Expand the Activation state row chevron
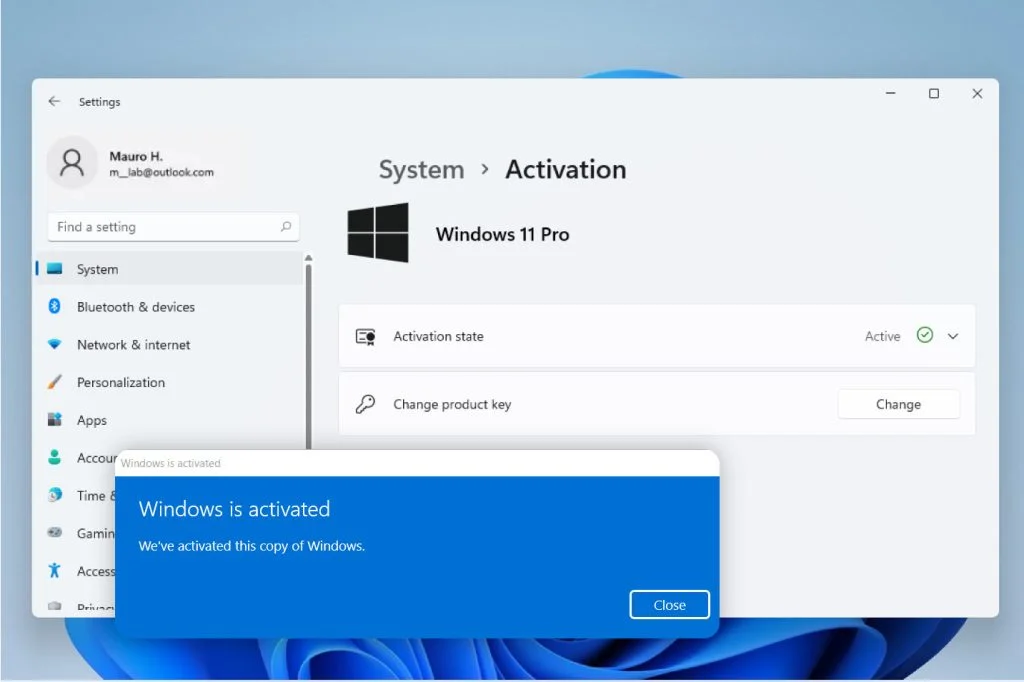The width and height of the screenshot is (1024, 682). [x=952, y=336]
